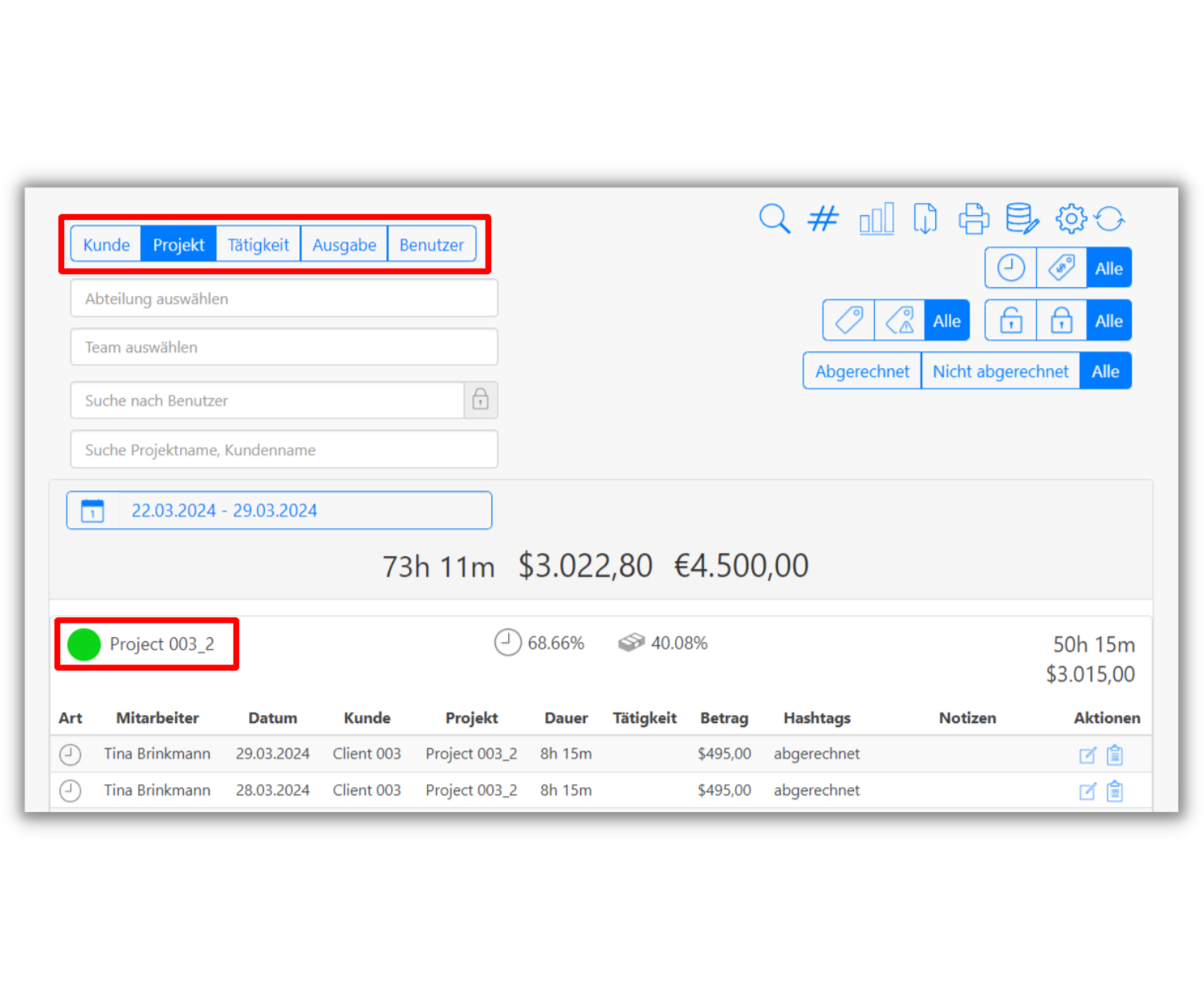Open the database edit icon
The width and height of the screenshot is (1204, 1003).
[x=1022, y=218]
